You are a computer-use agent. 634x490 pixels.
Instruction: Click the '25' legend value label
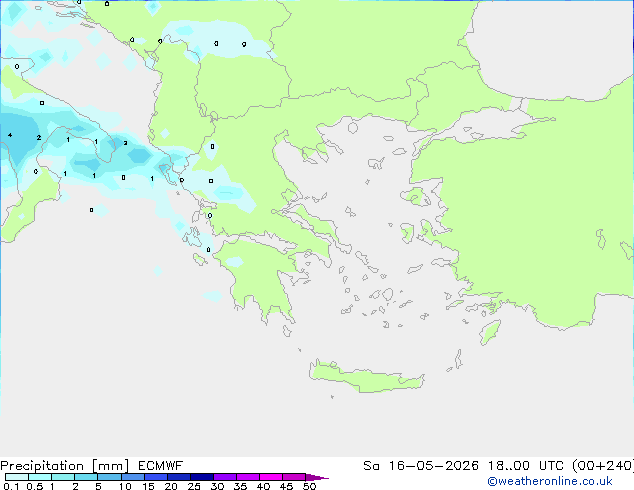[x=194, y=486]
